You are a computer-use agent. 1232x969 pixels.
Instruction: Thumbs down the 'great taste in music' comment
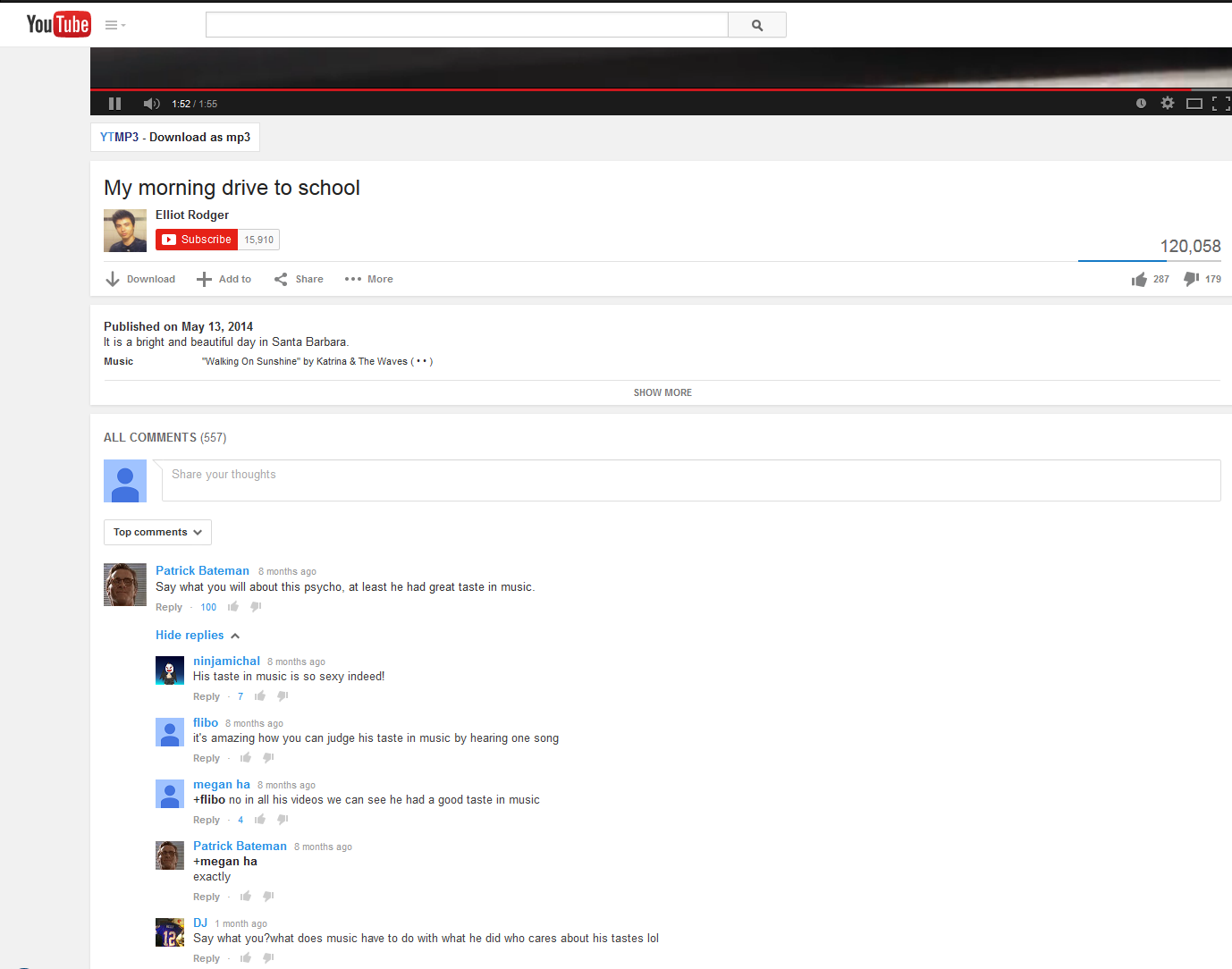click(x=257, y=607)
